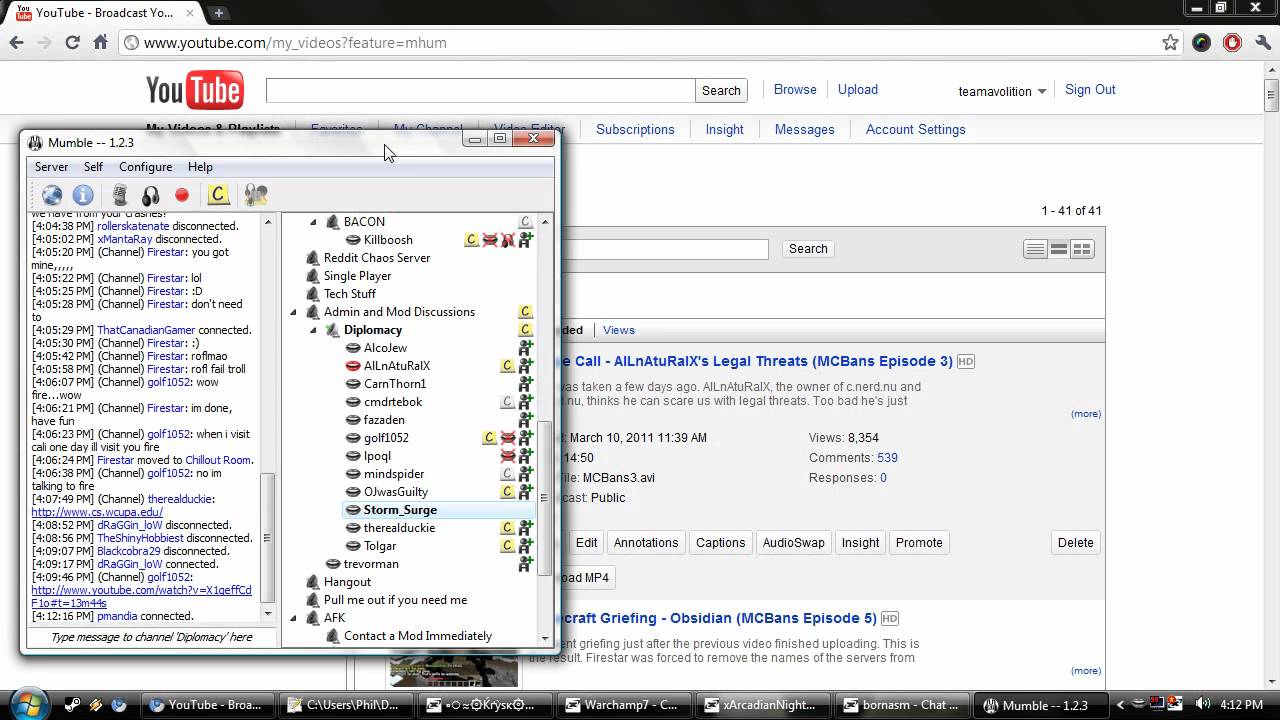Select the Hangout channel

click(x=347, y=582)
